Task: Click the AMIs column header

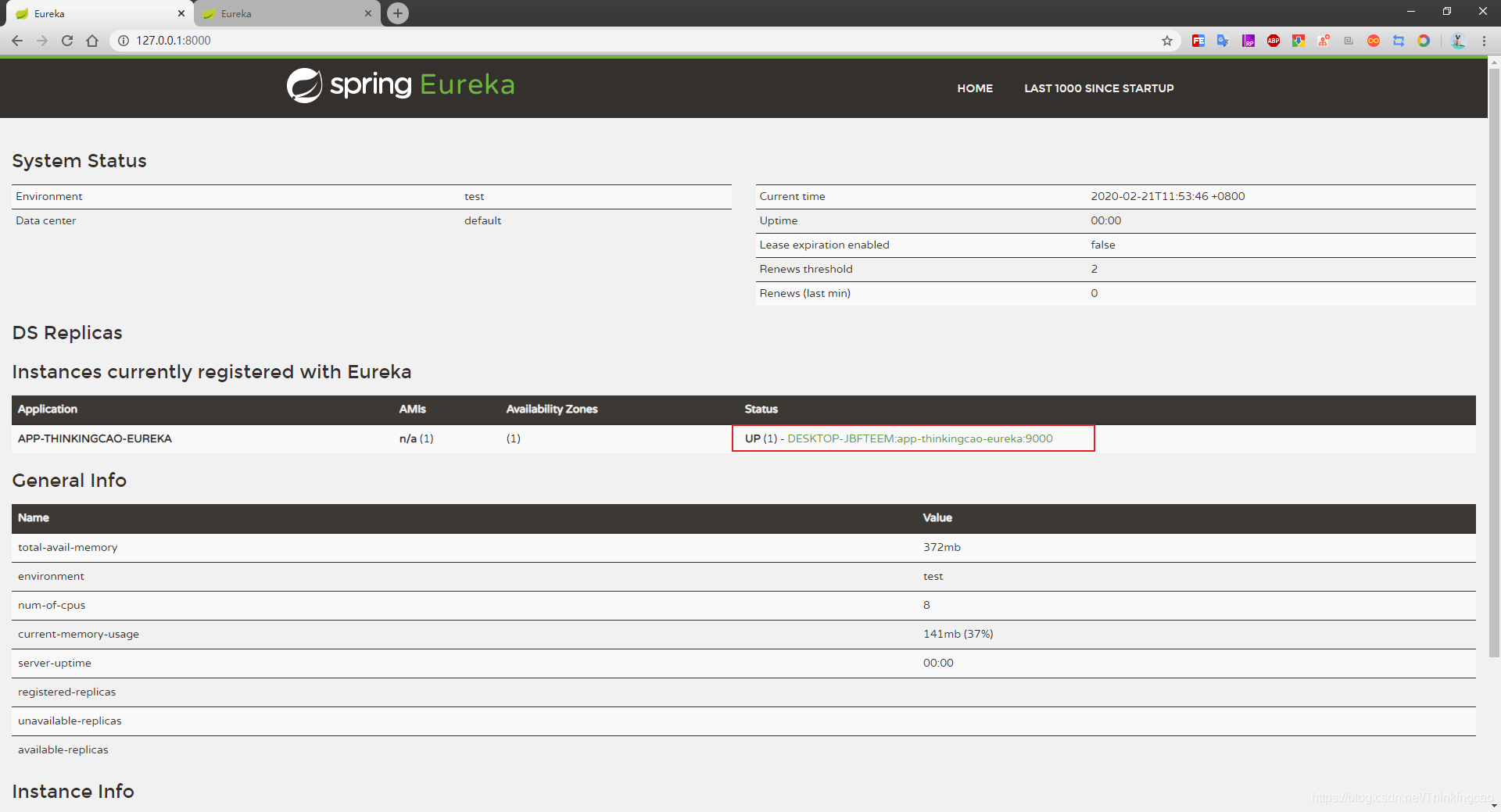Action: pos(413,409)
